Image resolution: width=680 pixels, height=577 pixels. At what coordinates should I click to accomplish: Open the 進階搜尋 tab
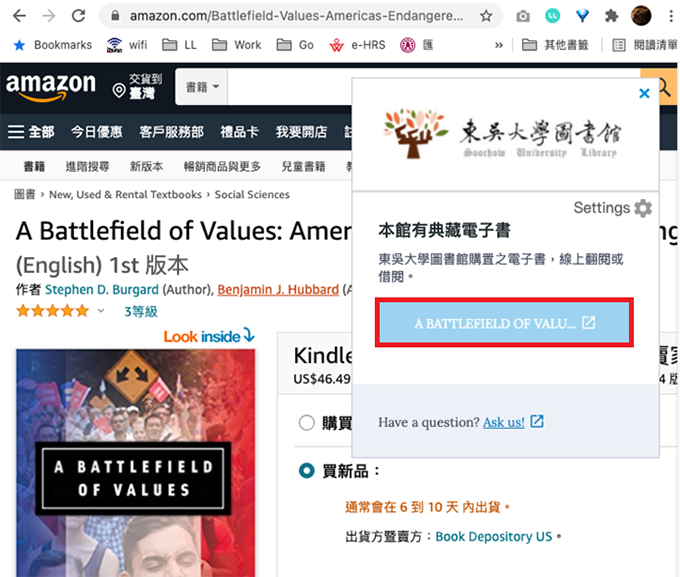click(87, 166)
